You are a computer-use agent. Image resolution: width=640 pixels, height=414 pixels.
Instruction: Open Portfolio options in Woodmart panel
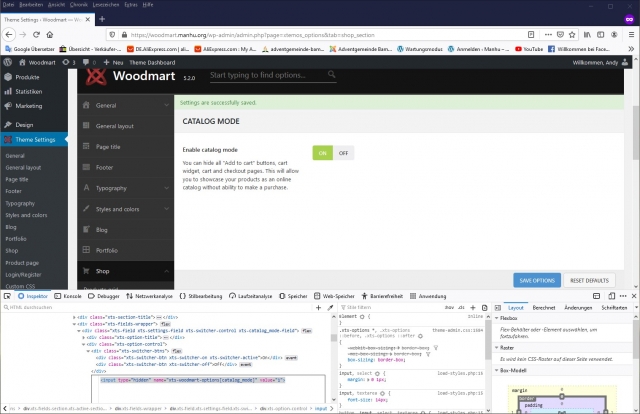click(x=125, y=250)
